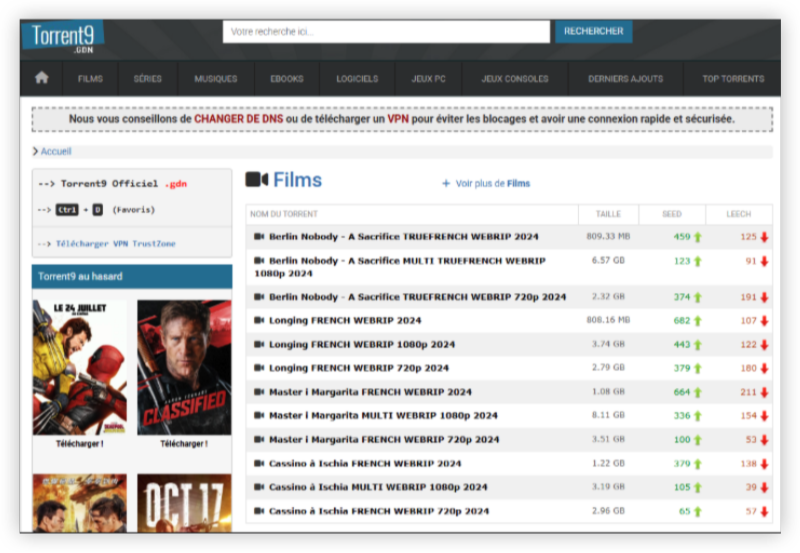Viewport: 800px width, 553px height.
Task: Click the LEECH column header
Action: pyautogui.click(x=738, y=214)
